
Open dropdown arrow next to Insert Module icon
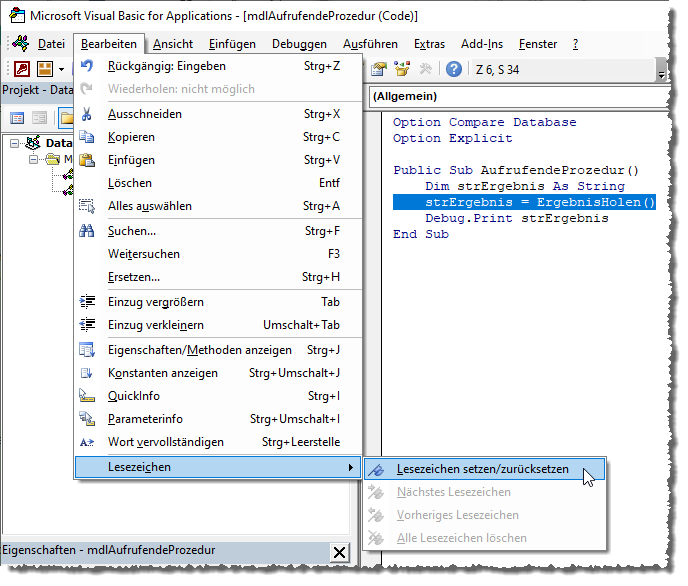pyautogui.click(x=61, y=69)
